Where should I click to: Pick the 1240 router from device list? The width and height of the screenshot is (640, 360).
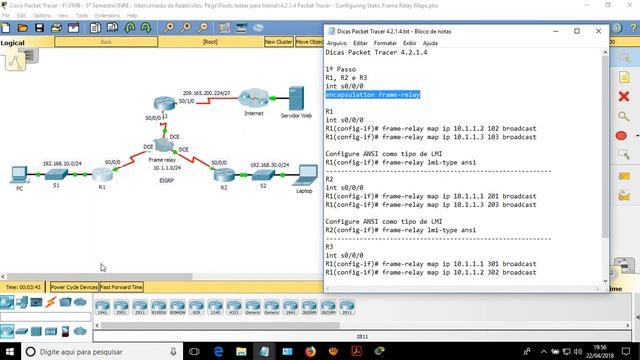(x=215, y=307)
